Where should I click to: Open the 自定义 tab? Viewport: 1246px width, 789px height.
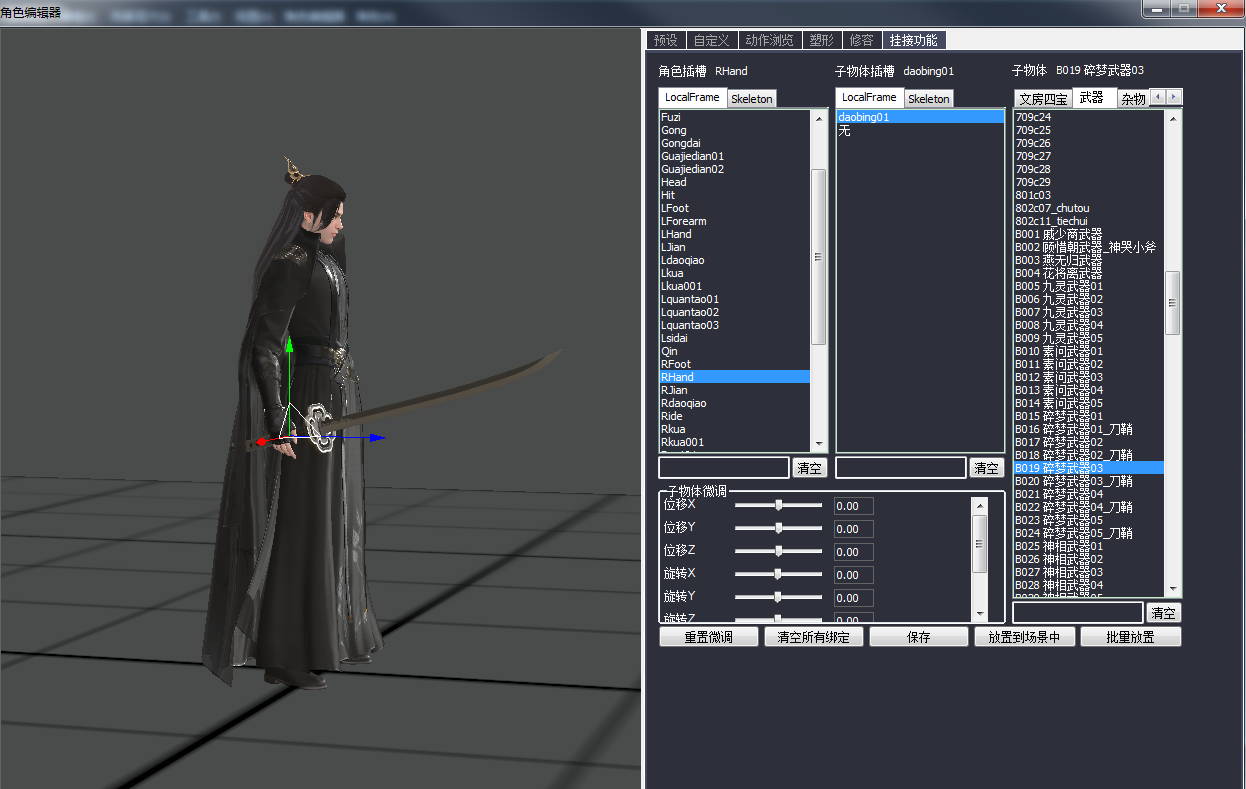pos(712,40)
